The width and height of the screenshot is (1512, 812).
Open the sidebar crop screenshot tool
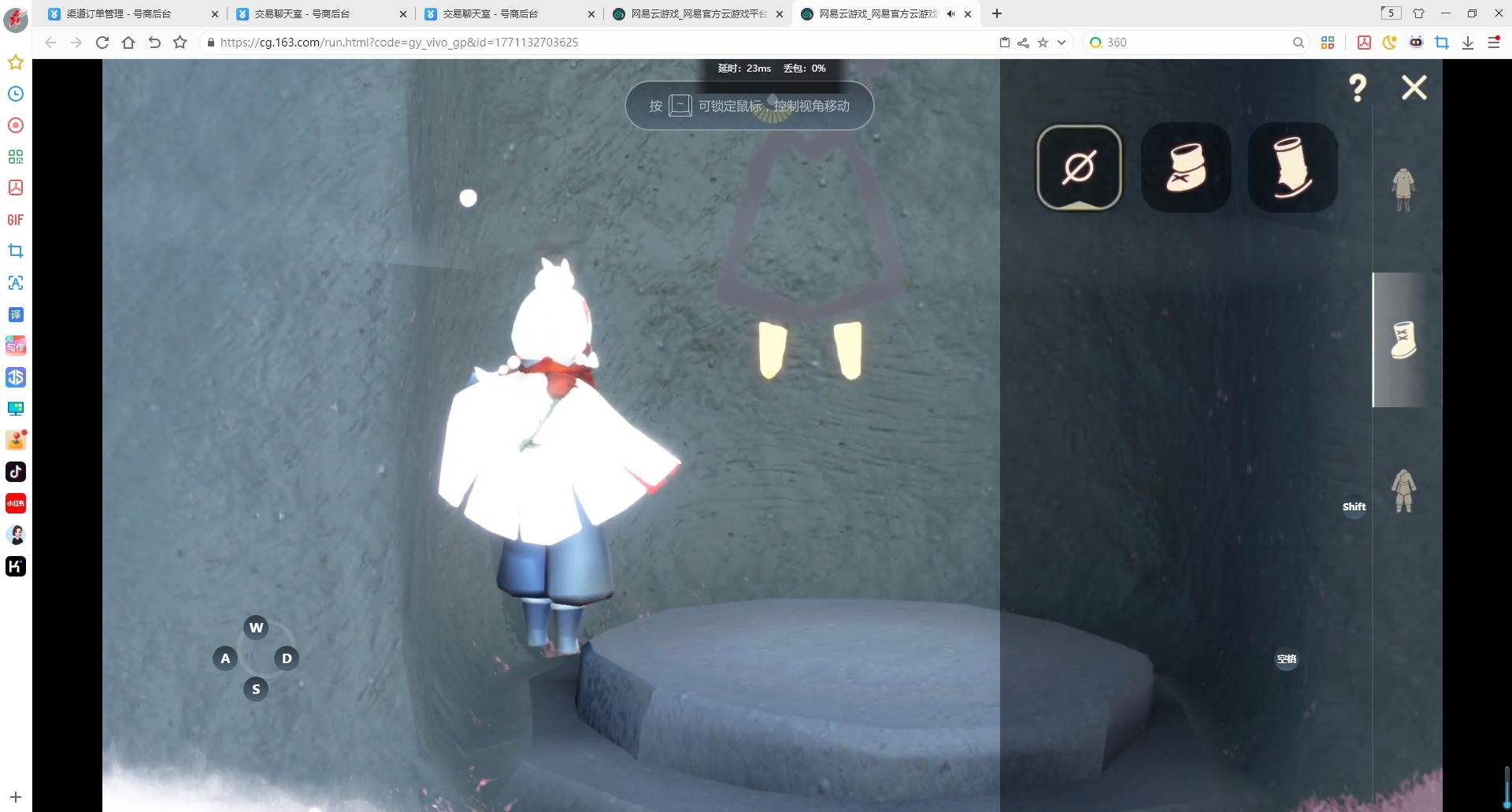coord(16,251)
